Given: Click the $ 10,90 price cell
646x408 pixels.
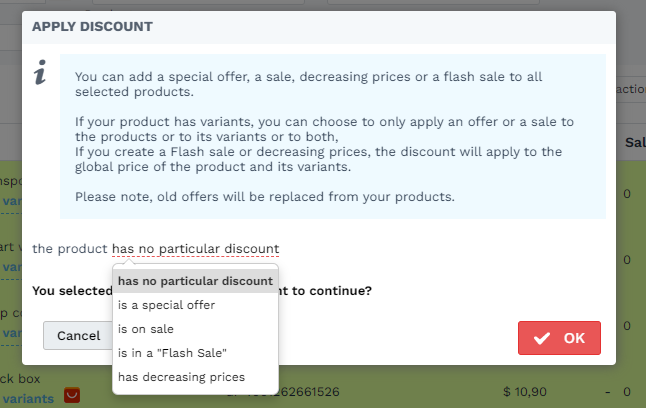Looking at the screenshot, I should click(524, 392).
